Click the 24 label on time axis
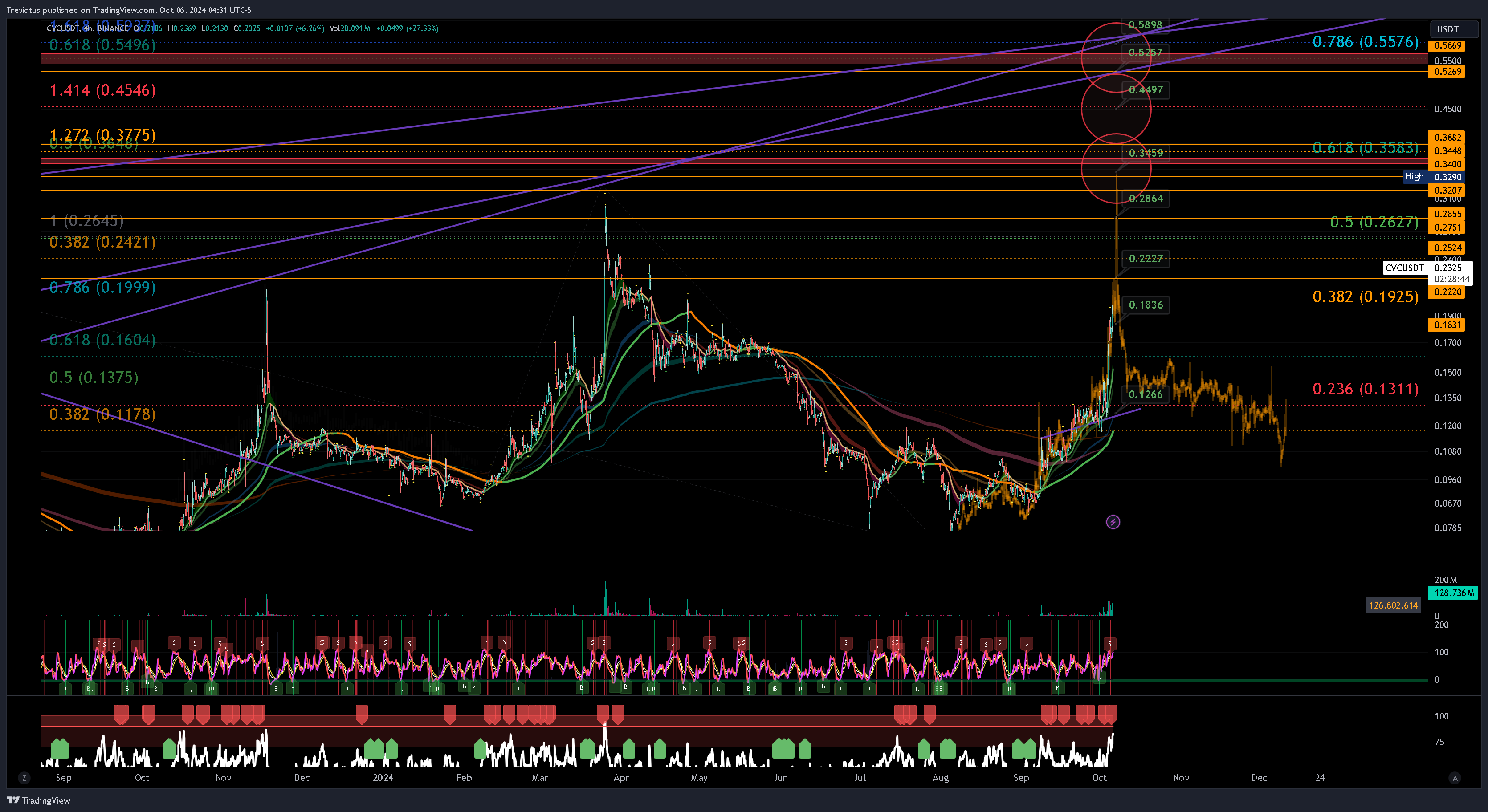This screenshot has height=812, width=1488. [x=1320, y=777]
